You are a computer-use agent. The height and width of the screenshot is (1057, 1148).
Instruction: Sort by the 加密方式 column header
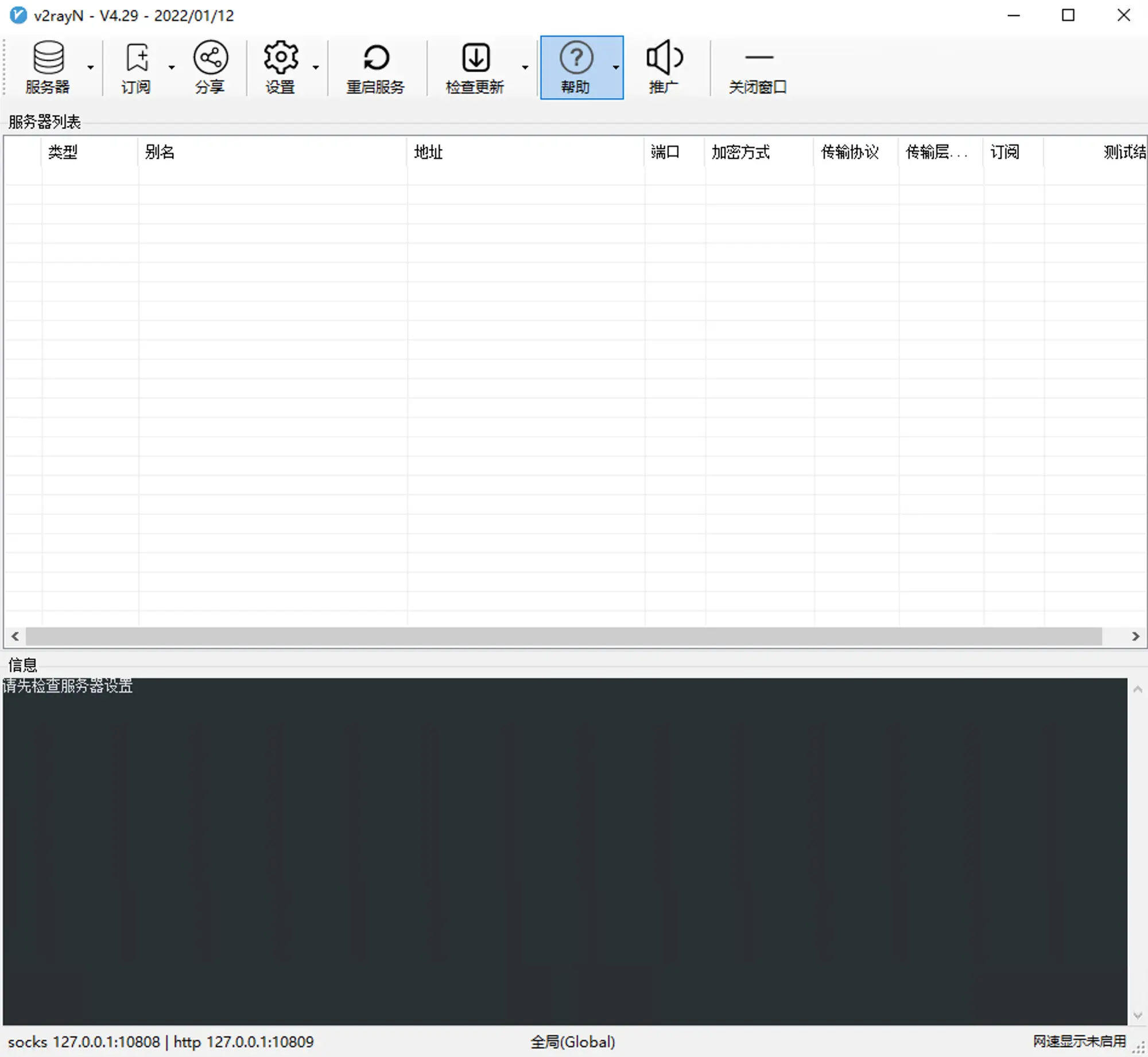759,152
